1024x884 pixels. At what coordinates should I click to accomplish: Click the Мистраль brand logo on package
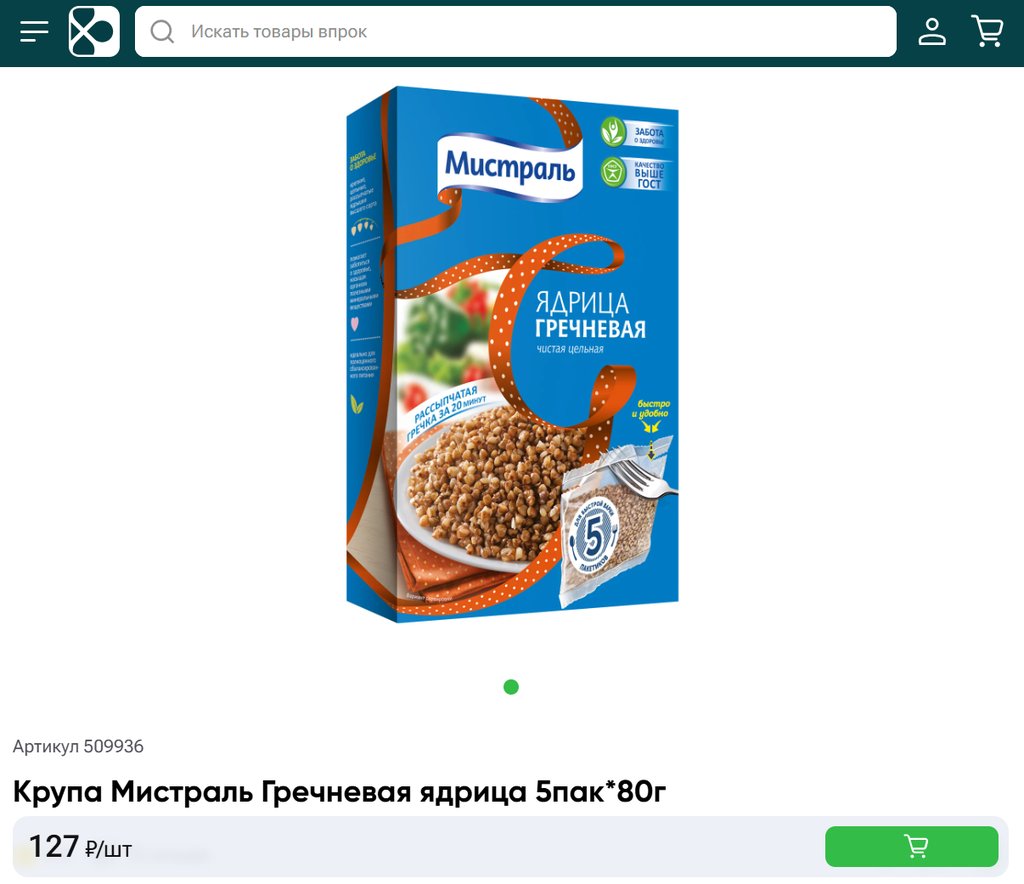pos(510,167)
